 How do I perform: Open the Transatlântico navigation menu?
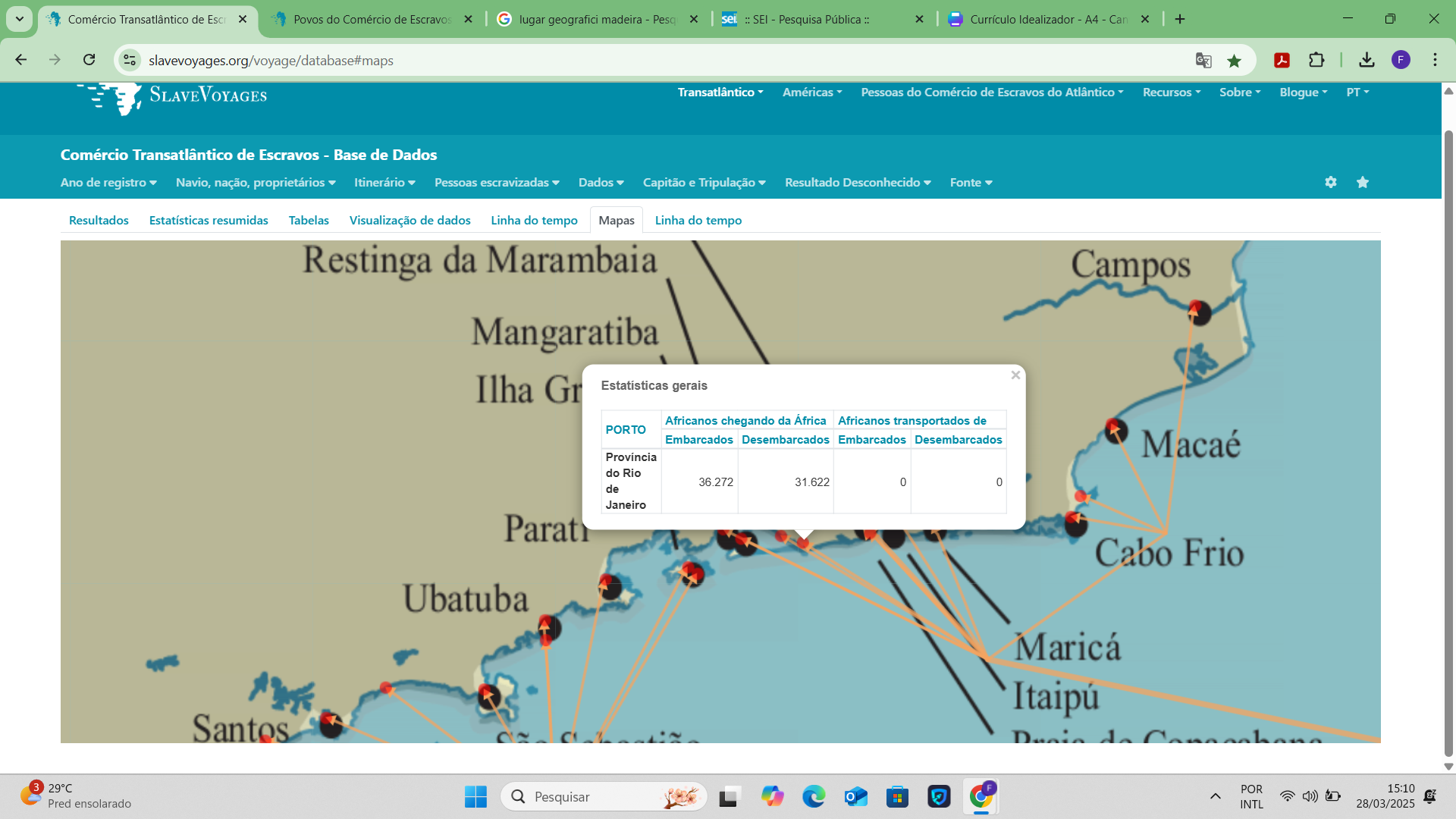[x=720, y=93]
